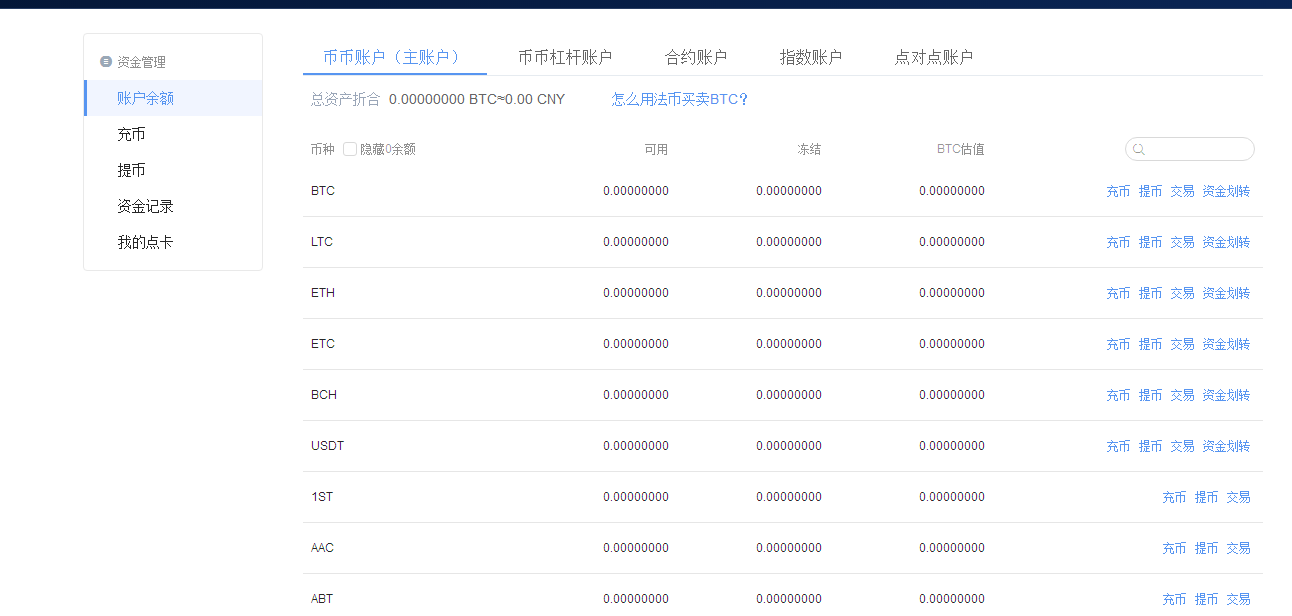Click the 资金管理 profile icon in sidebar
1292x616 pixels.
106,61
